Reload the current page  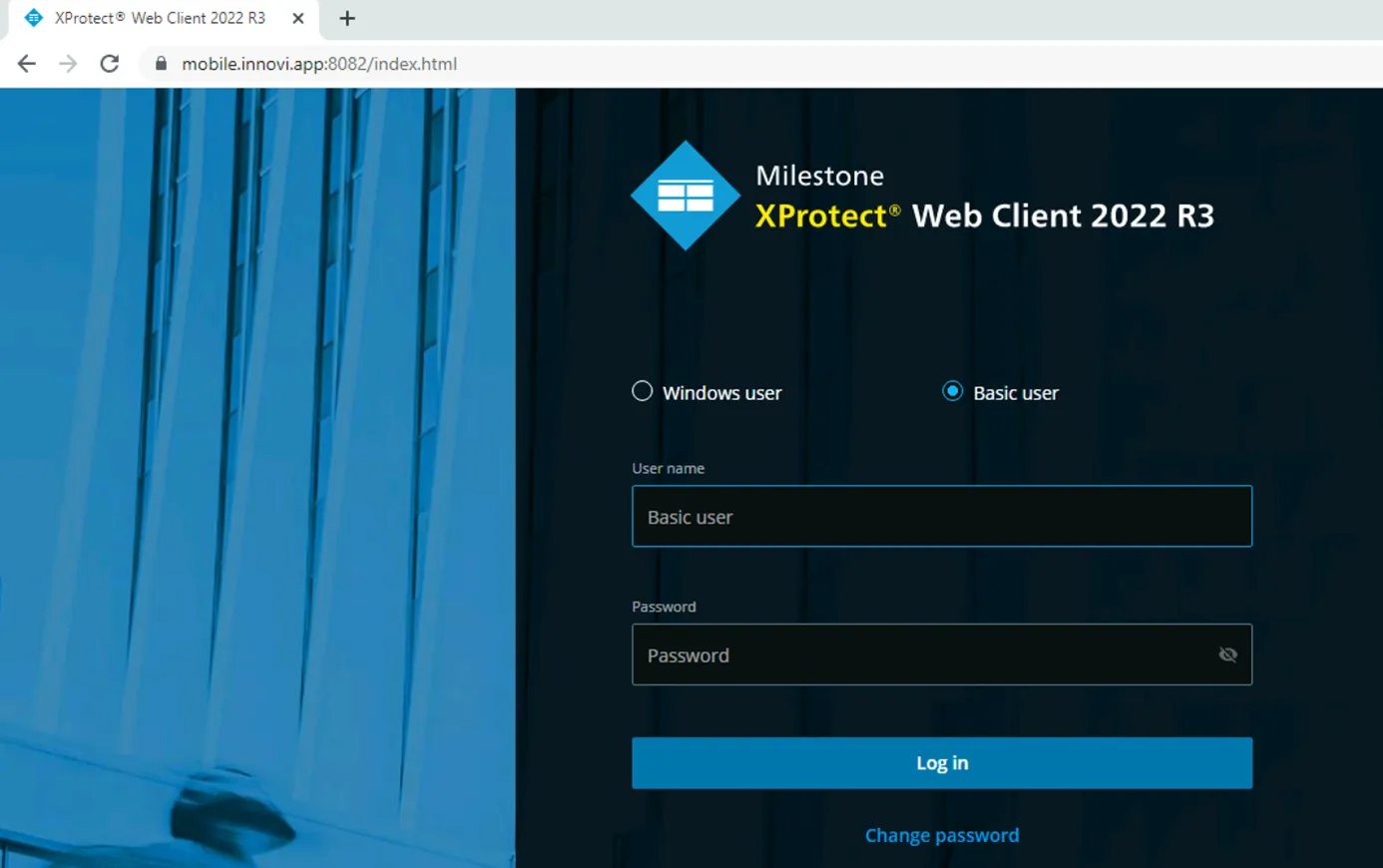point(110,64)
